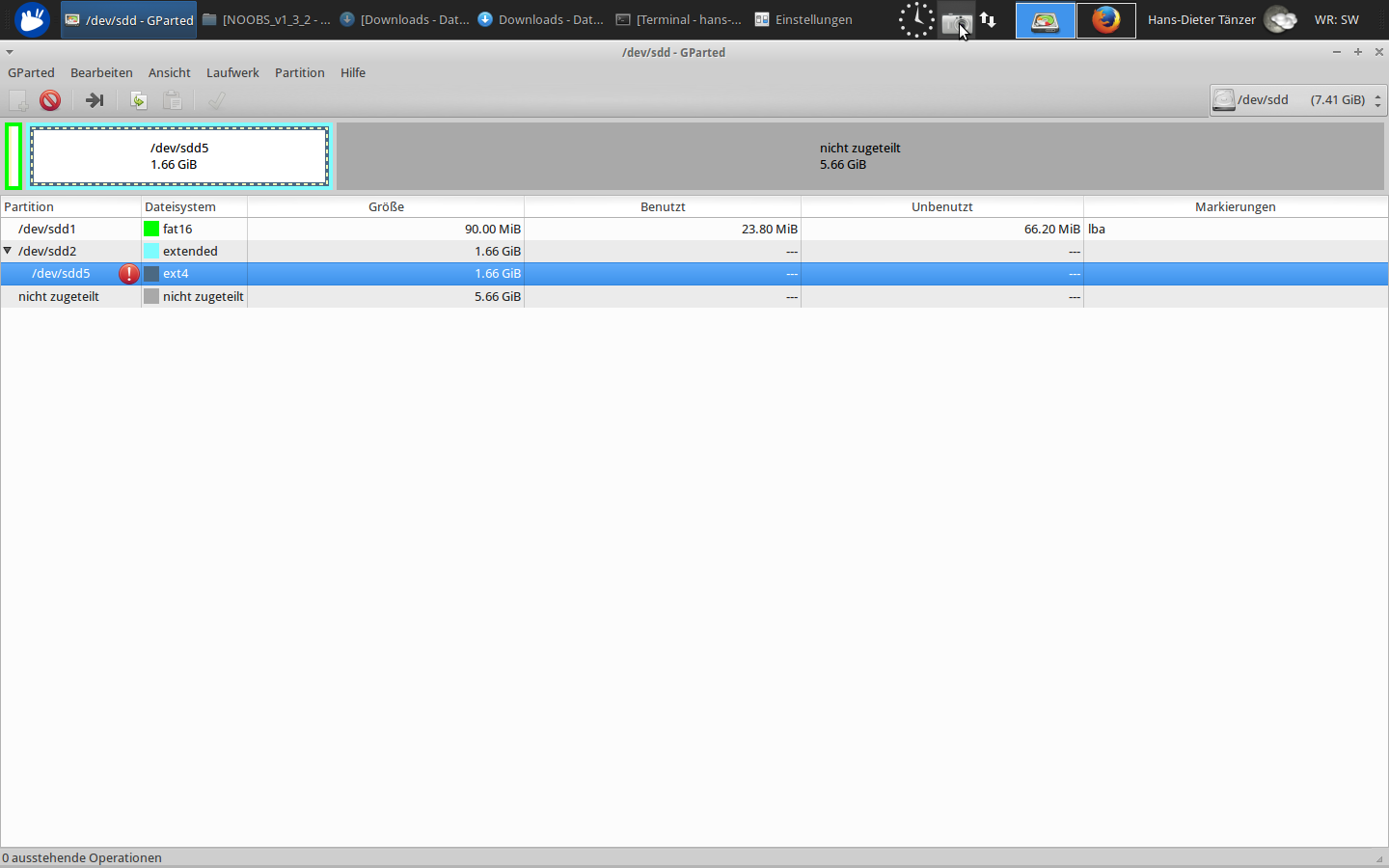Click the clock icon in the panel
Image resolution: width=1389 pixels, height=868 pixels.
[x=916, y=19]
